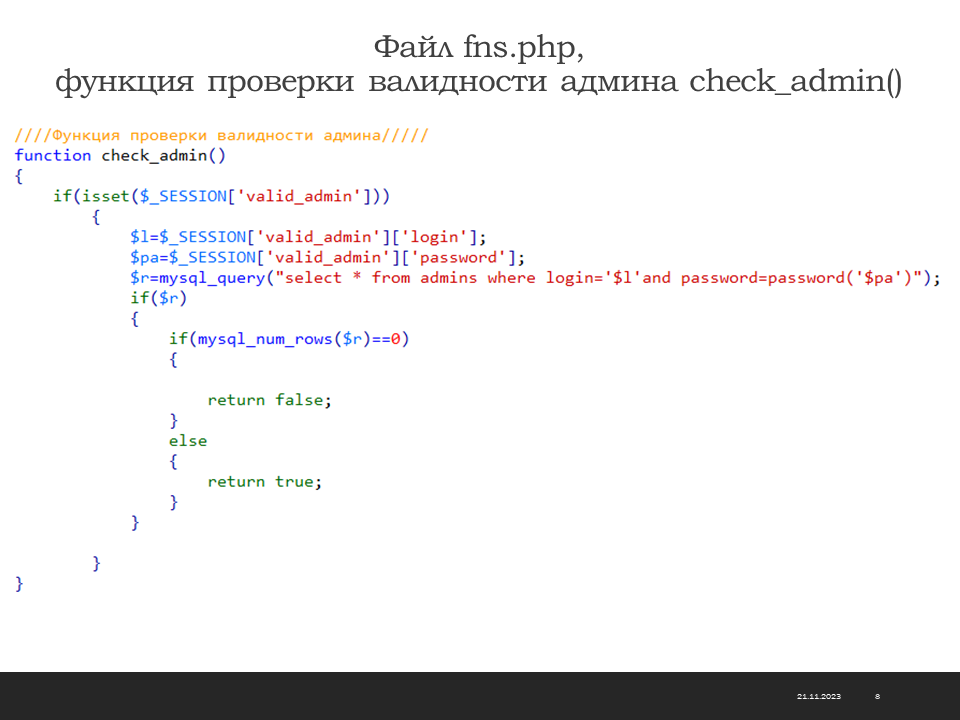Click the $pa password assignment line
Screen dimensions: 960x720
327,257
